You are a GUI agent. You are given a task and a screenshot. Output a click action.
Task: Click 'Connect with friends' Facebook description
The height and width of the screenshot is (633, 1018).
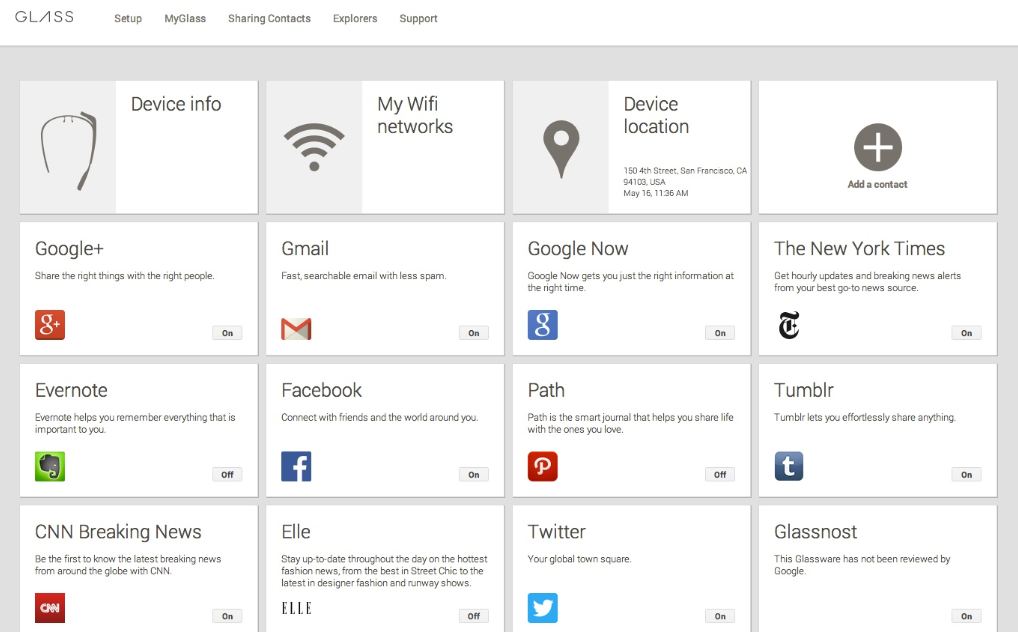[x=380, y=417]
